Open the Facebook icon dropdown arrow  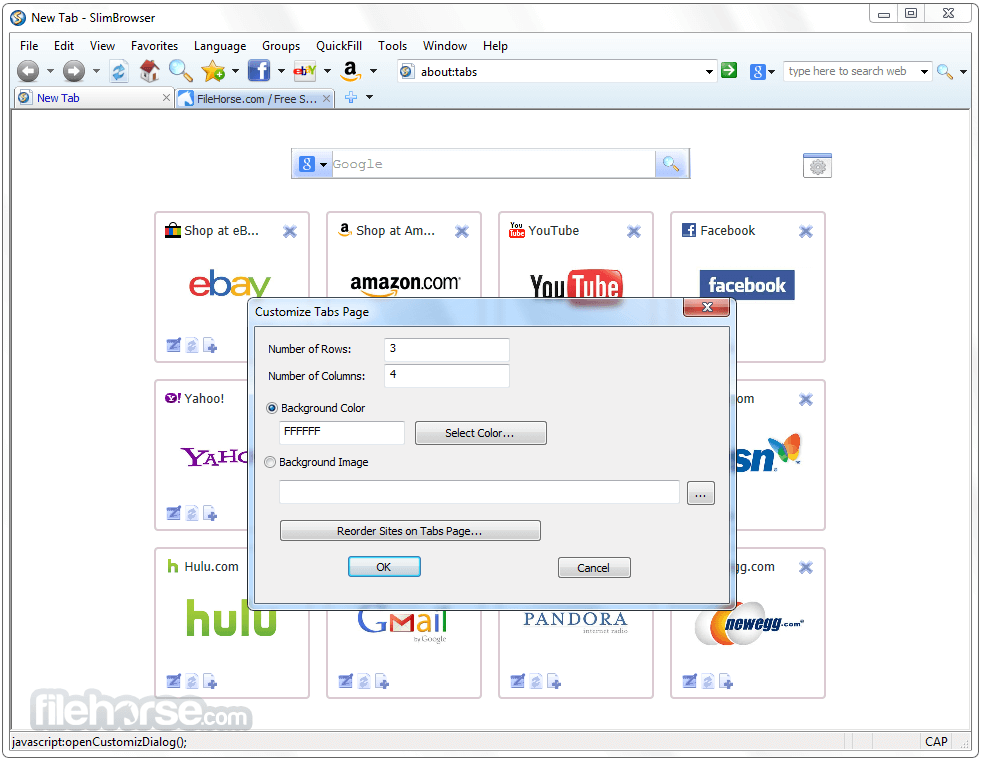point(281,71)
